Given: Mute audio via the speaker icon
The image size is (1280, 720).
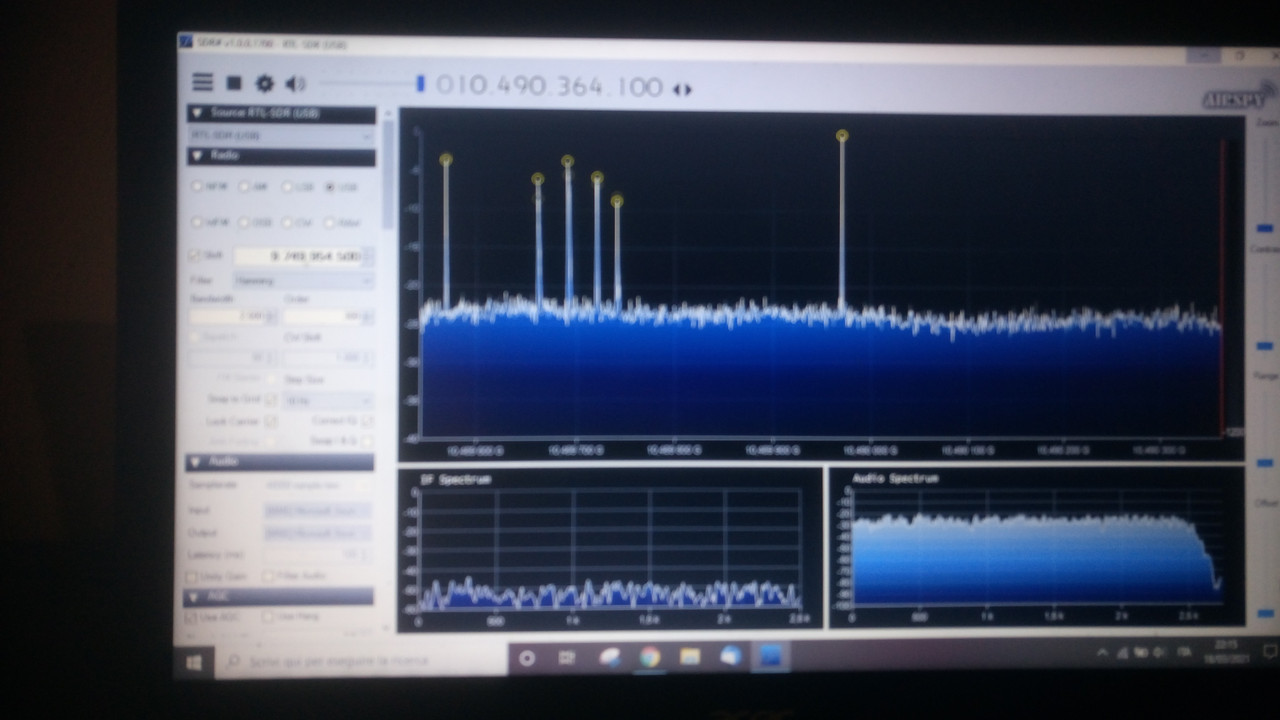Looking at the screenshot, I should click(x=295, y=84).
